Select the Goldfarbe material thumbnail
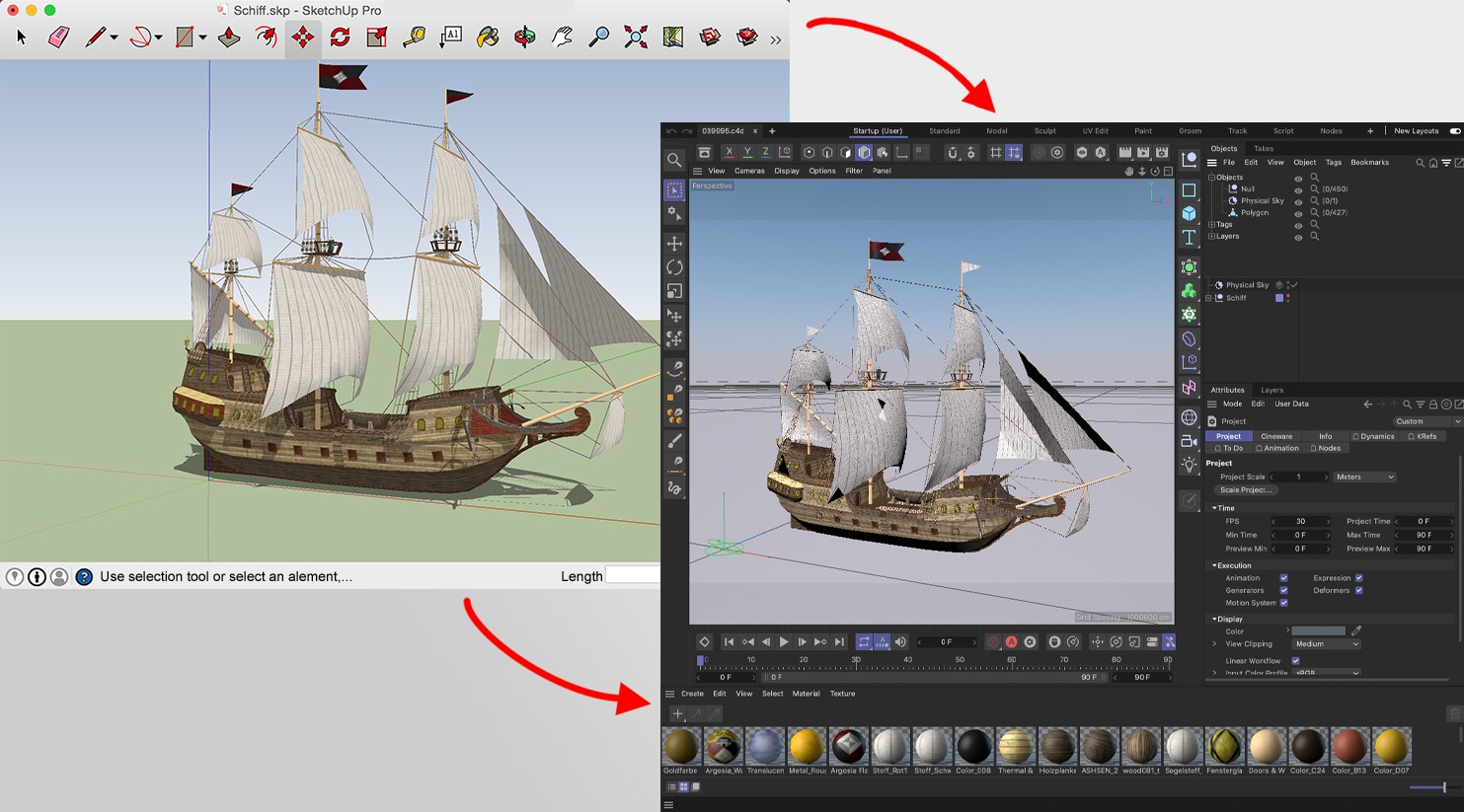The height and width of the screenshot is (812, 1464). [x=681, y=746]
